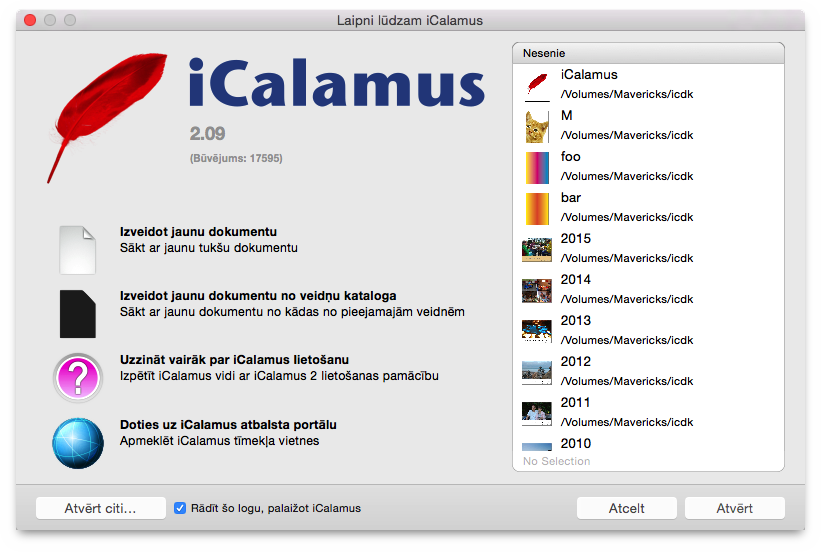Select the photo thumbnail of document 2014

point(537,291)
